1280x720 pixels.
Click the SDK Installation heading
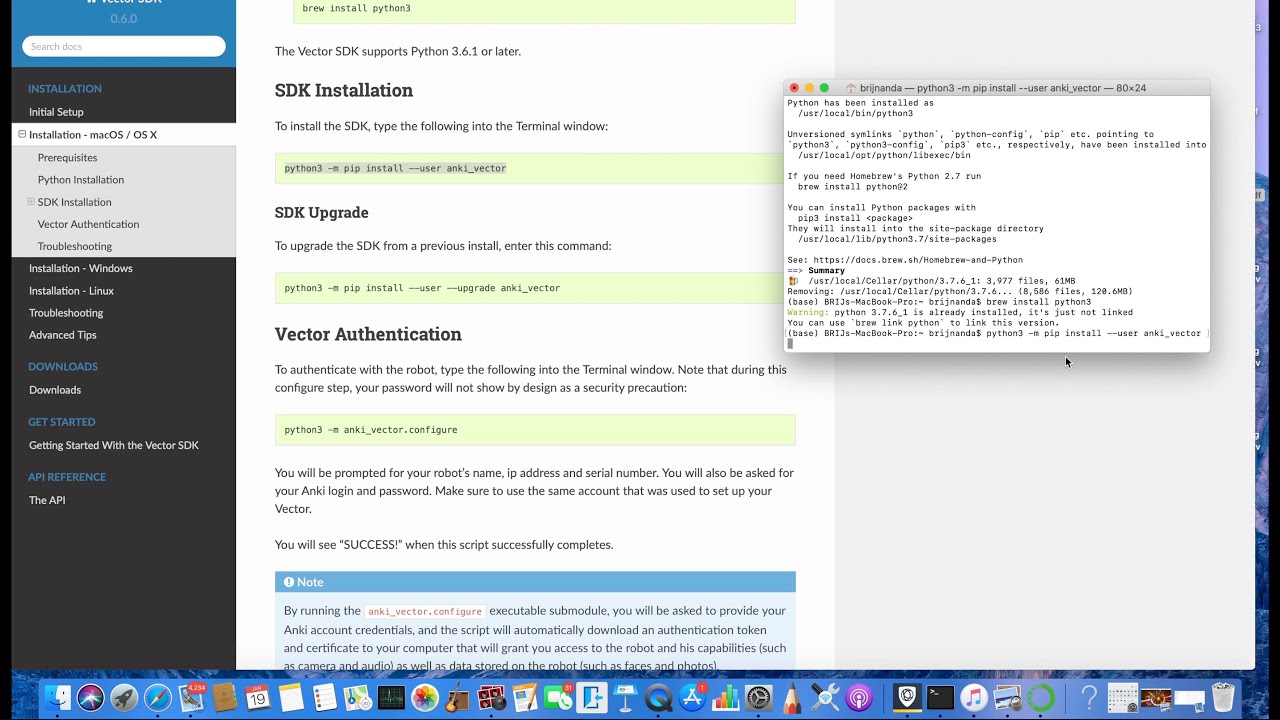pos(344,90)
